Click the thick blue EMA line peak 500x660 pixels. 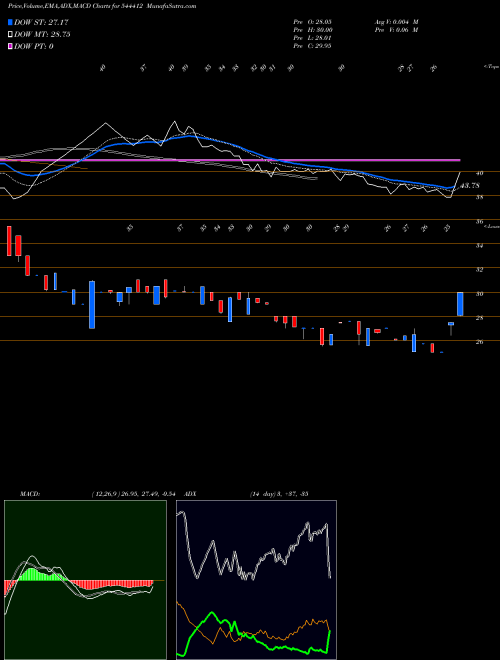[189, 136]
